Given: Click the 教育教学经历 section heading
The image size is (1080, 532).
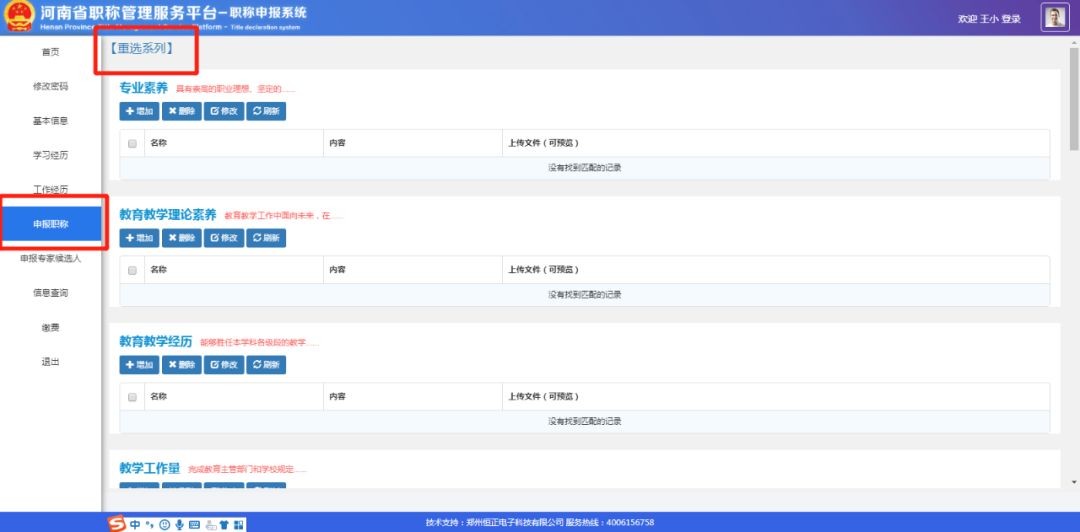Looking at the screenshot, I should tap(156, 341).
